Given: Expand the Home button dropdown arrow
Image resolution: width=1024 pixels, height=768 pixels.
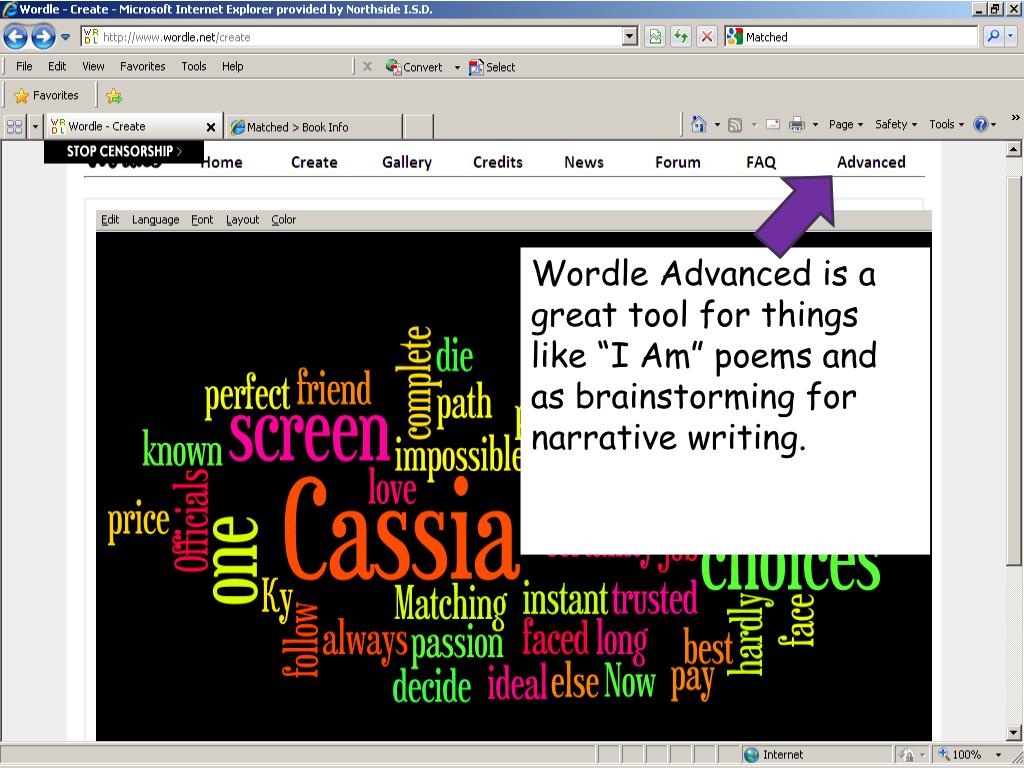Looking at the screenshot, I should point(717,125).
